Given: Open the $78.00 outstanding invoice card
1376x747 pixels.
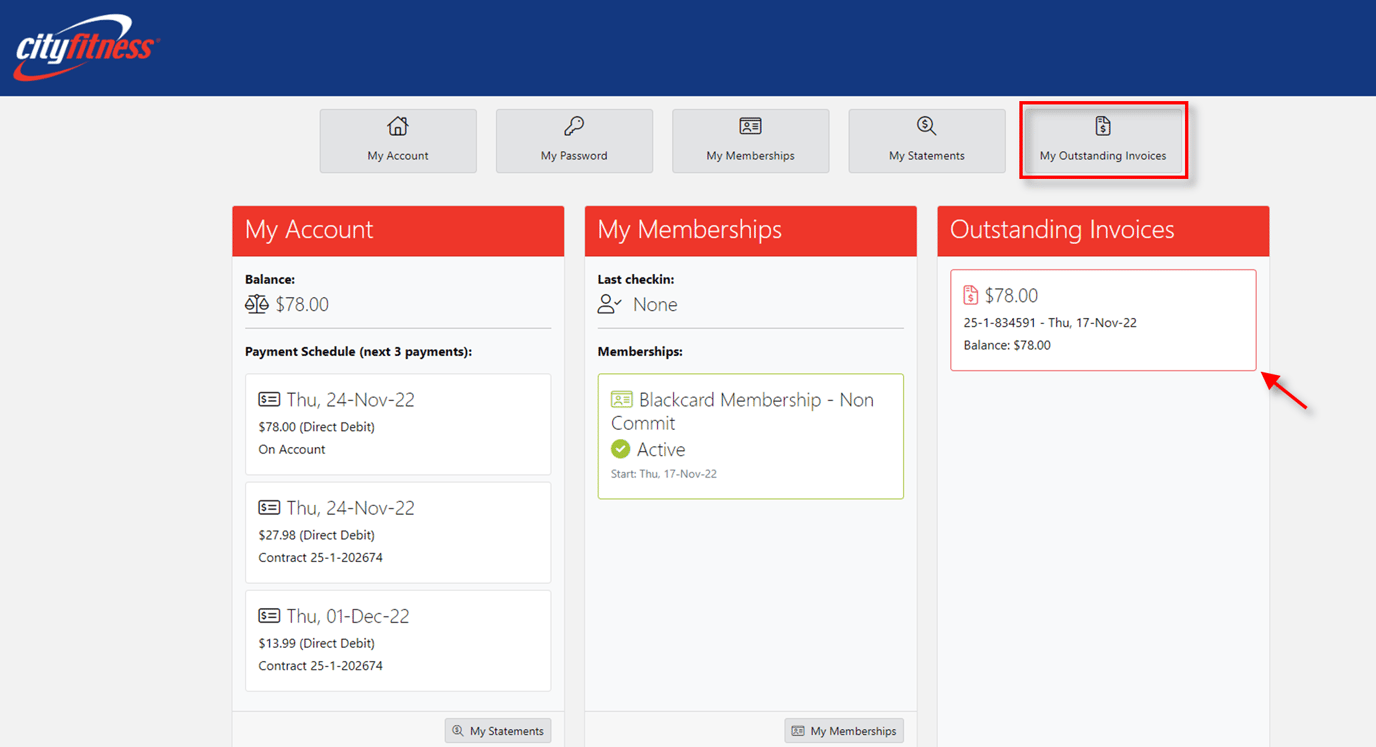Looking at the screenshot, I should click(1103, 320).
